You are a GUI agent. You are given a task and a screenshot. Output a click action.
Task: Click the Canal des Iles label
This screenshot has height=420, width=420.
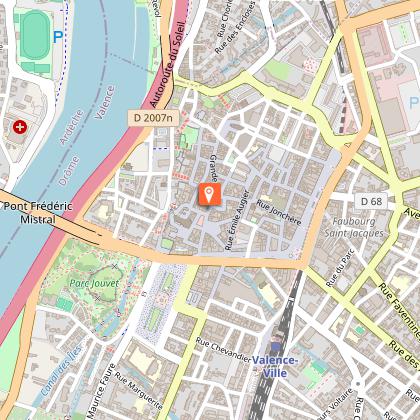tap(61, 371)
